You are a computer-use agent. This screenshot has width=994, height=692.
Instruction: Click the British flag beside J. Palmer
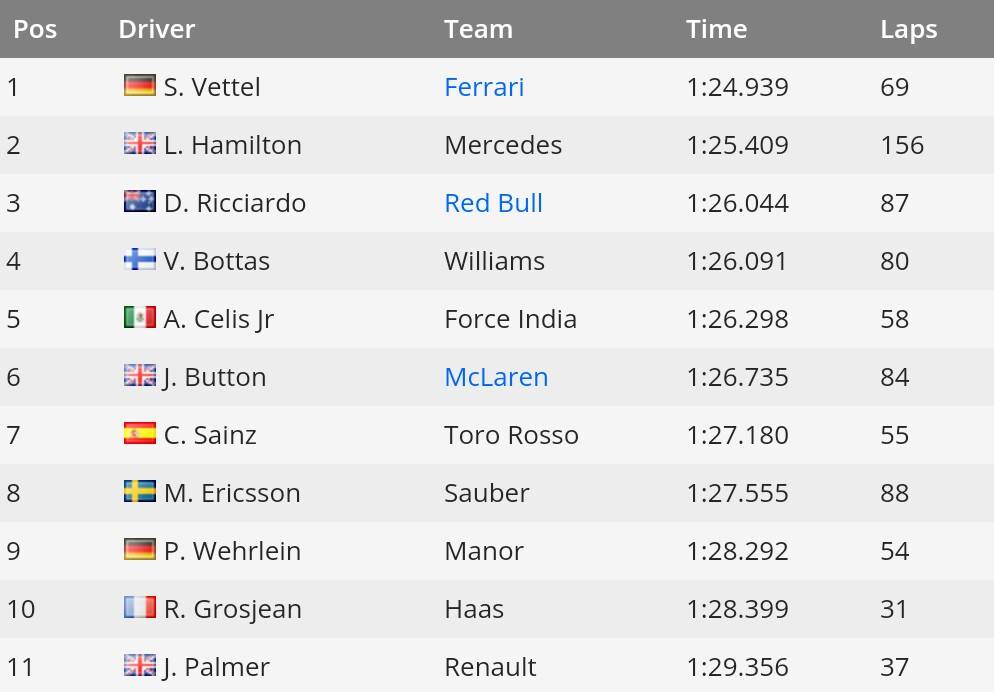(x=139, y=666)
